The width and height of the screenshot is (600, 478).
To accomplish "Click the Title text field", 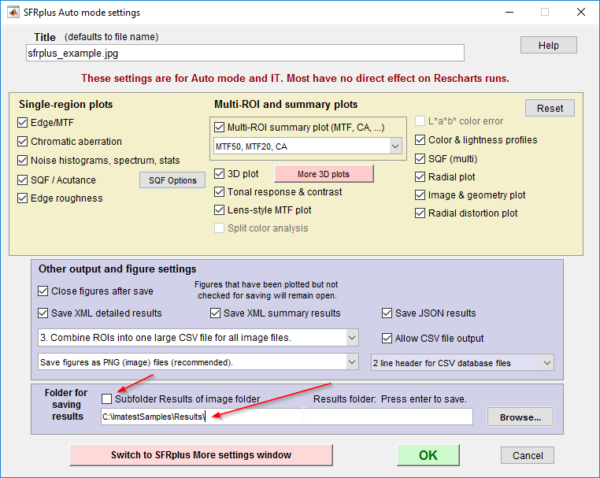I will click(245, 53).
